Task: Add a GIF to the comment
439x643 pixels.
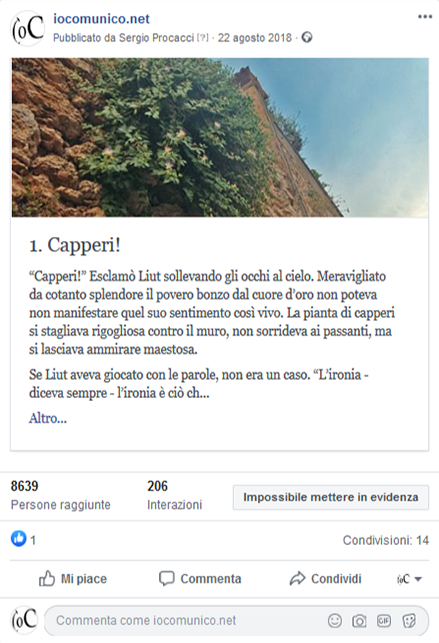Action: (384, 621)
